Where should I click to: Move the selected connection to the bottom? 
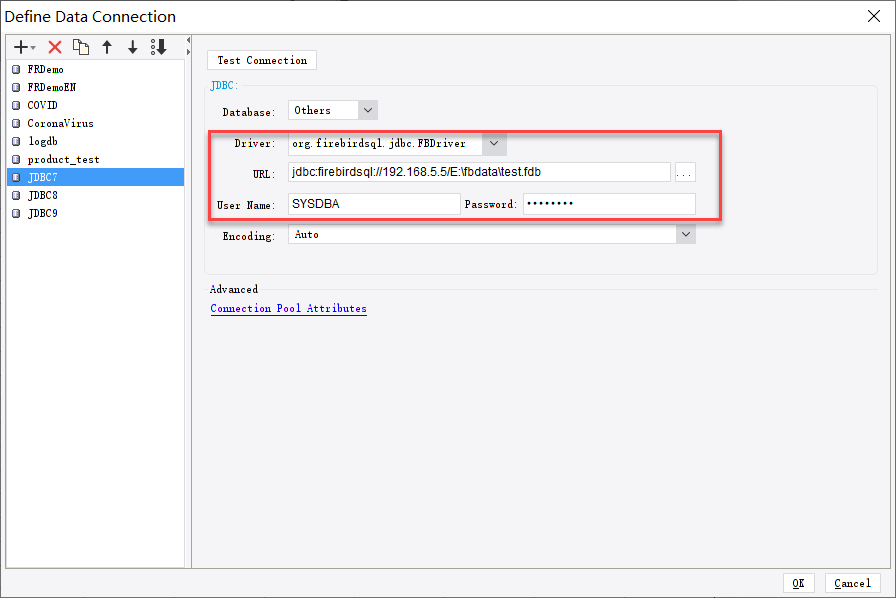pos(159,46)
